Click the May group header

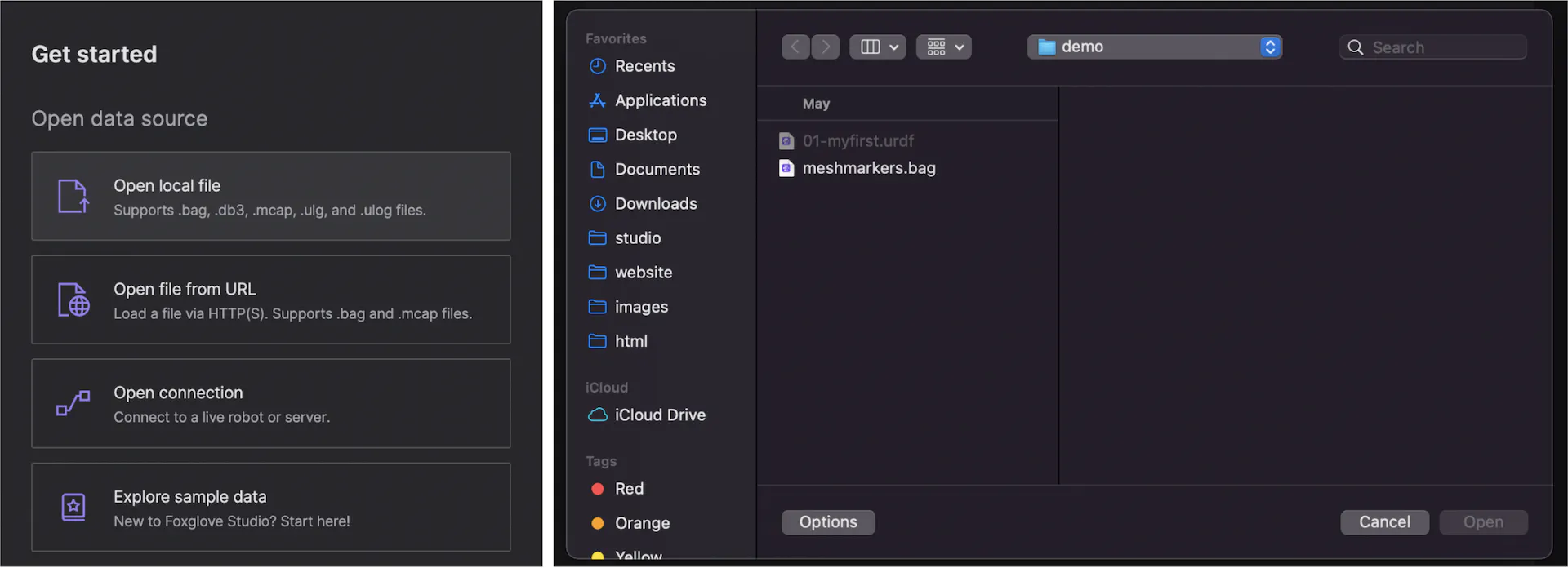coord(816,104)
